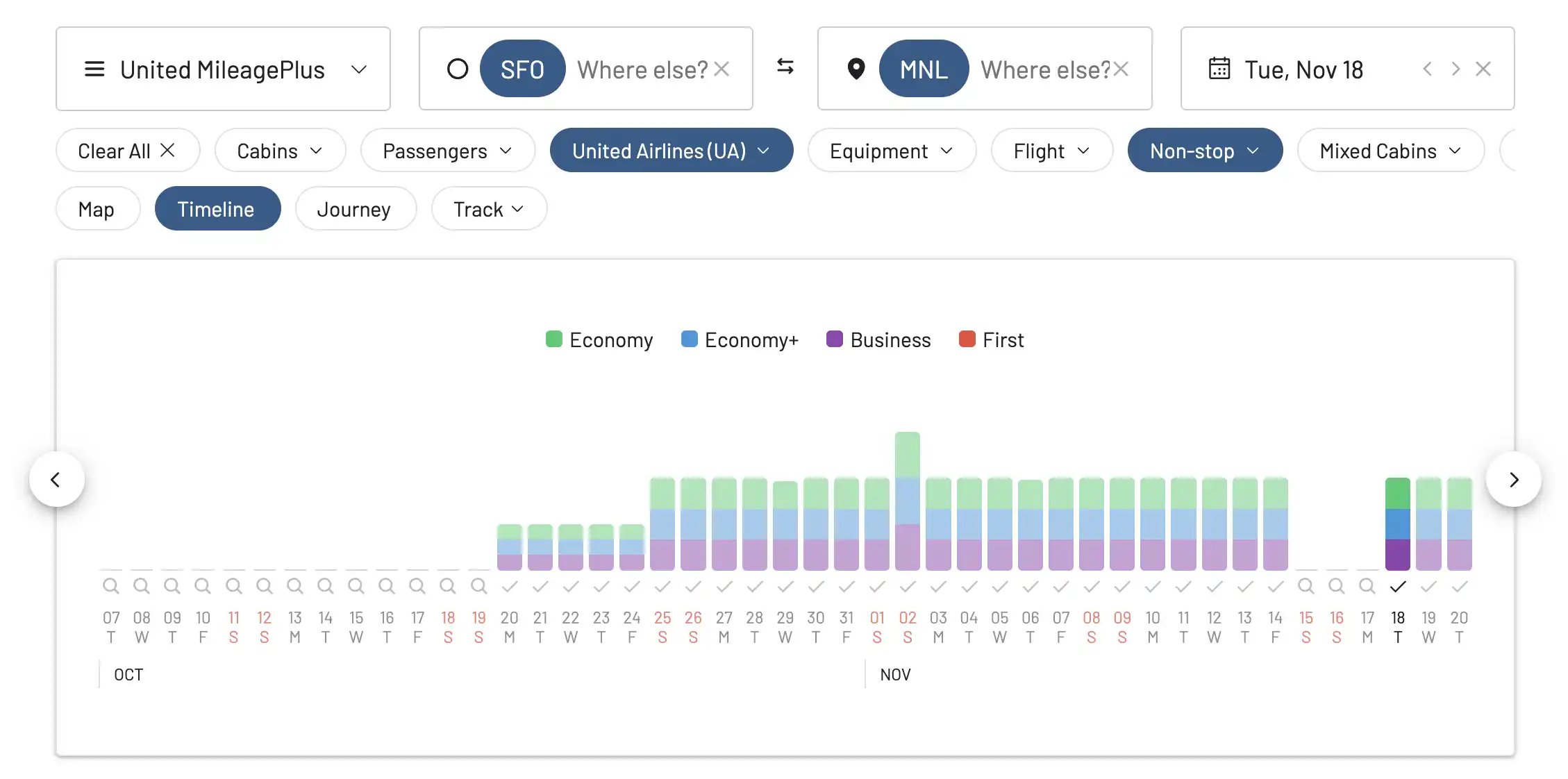Go to next day using right date arrow

pos(1456,69)
